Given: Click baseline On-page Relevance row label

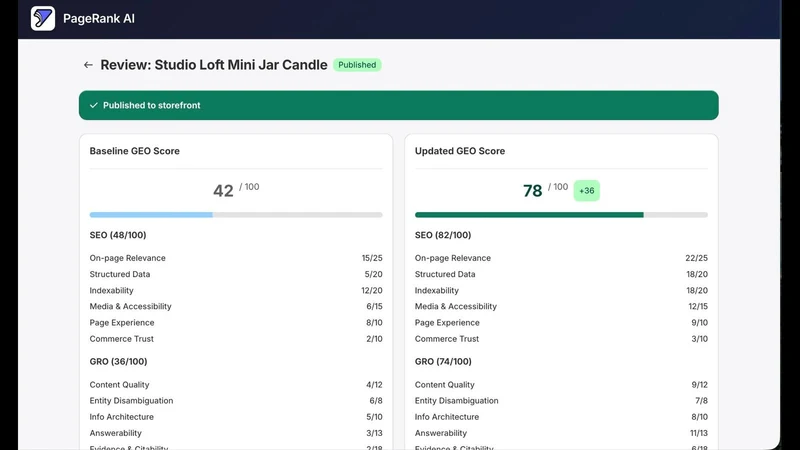Looking at the screenshot, I should [128, 258].
